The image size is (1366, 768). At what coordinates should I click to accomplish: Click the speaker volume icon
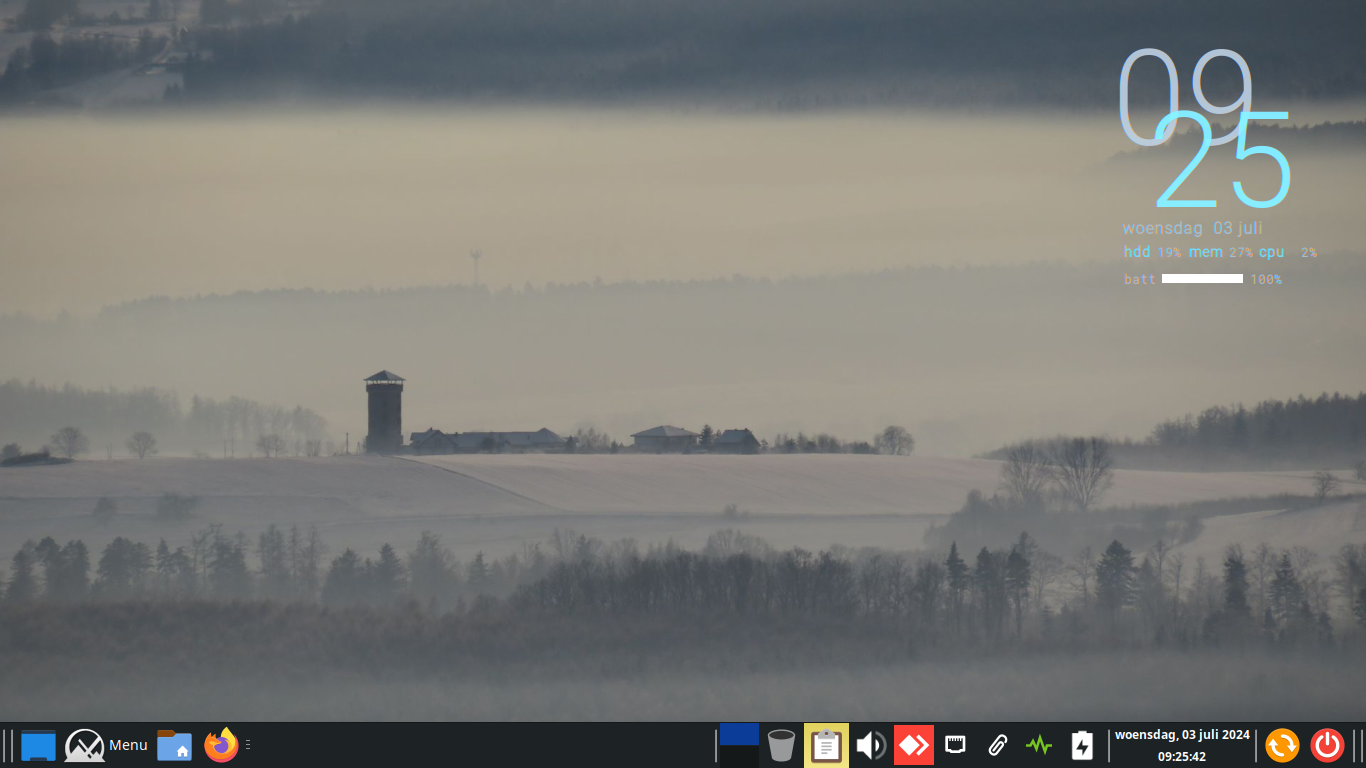point(870,745)
